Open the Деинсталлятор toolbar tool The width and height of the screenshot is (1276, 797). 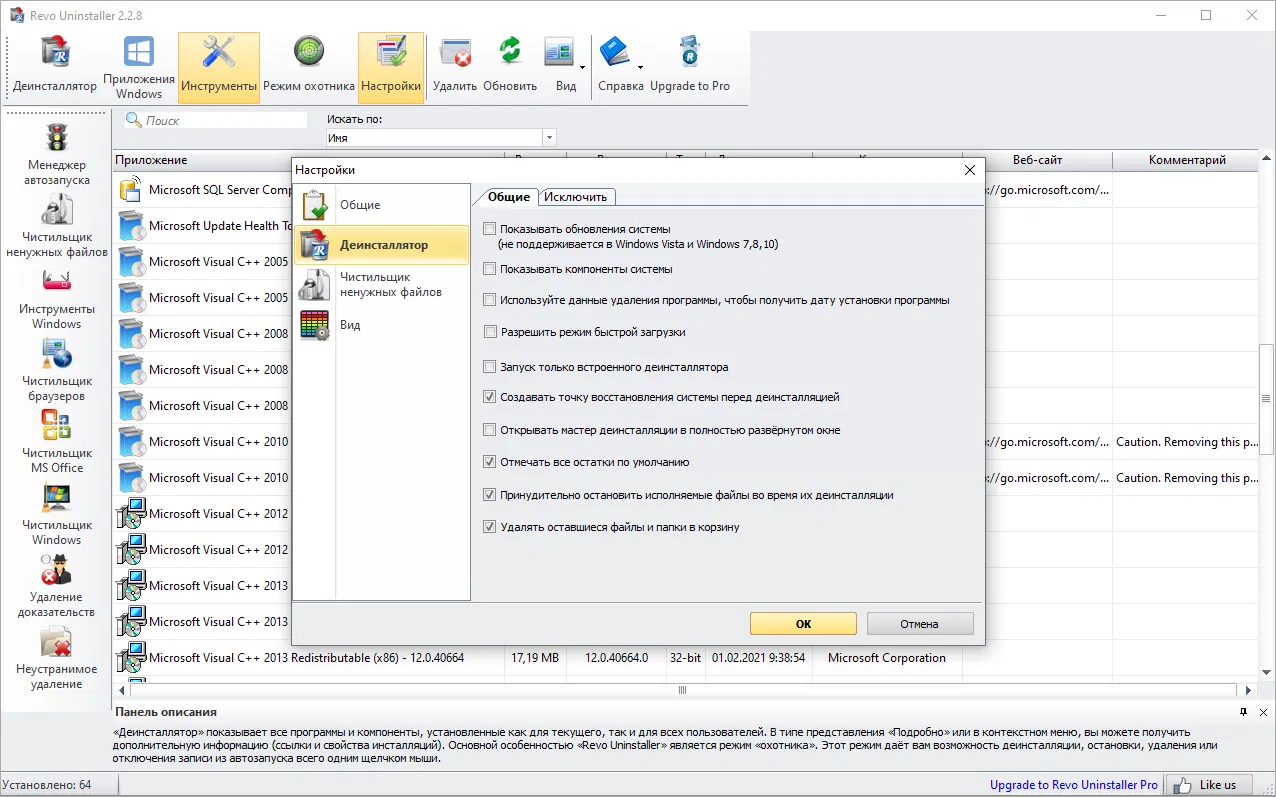coord(55,66)
